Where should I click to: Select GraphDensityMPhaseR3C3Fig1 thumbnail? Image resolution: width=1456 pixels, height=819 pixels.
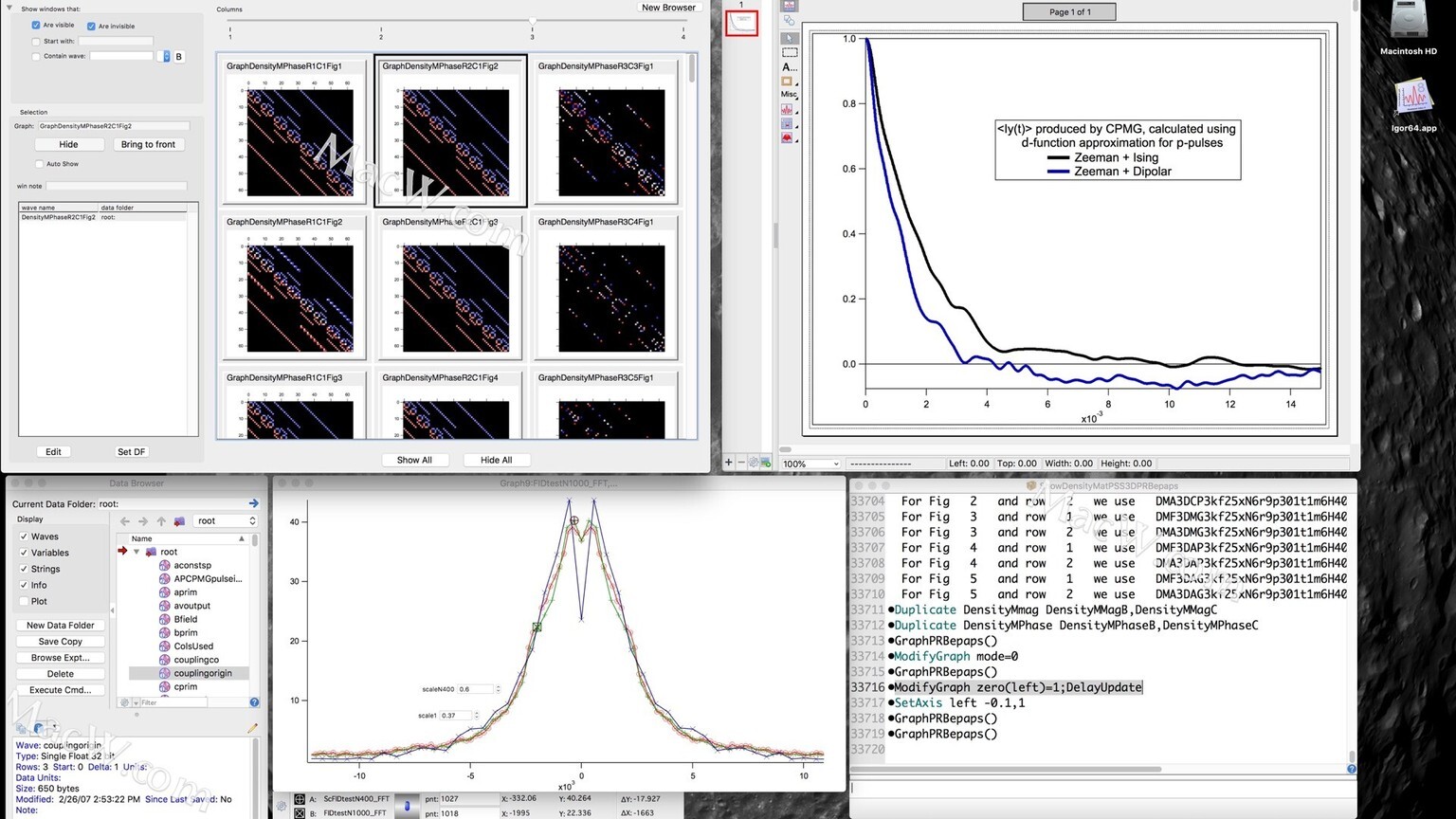point(607,131)
